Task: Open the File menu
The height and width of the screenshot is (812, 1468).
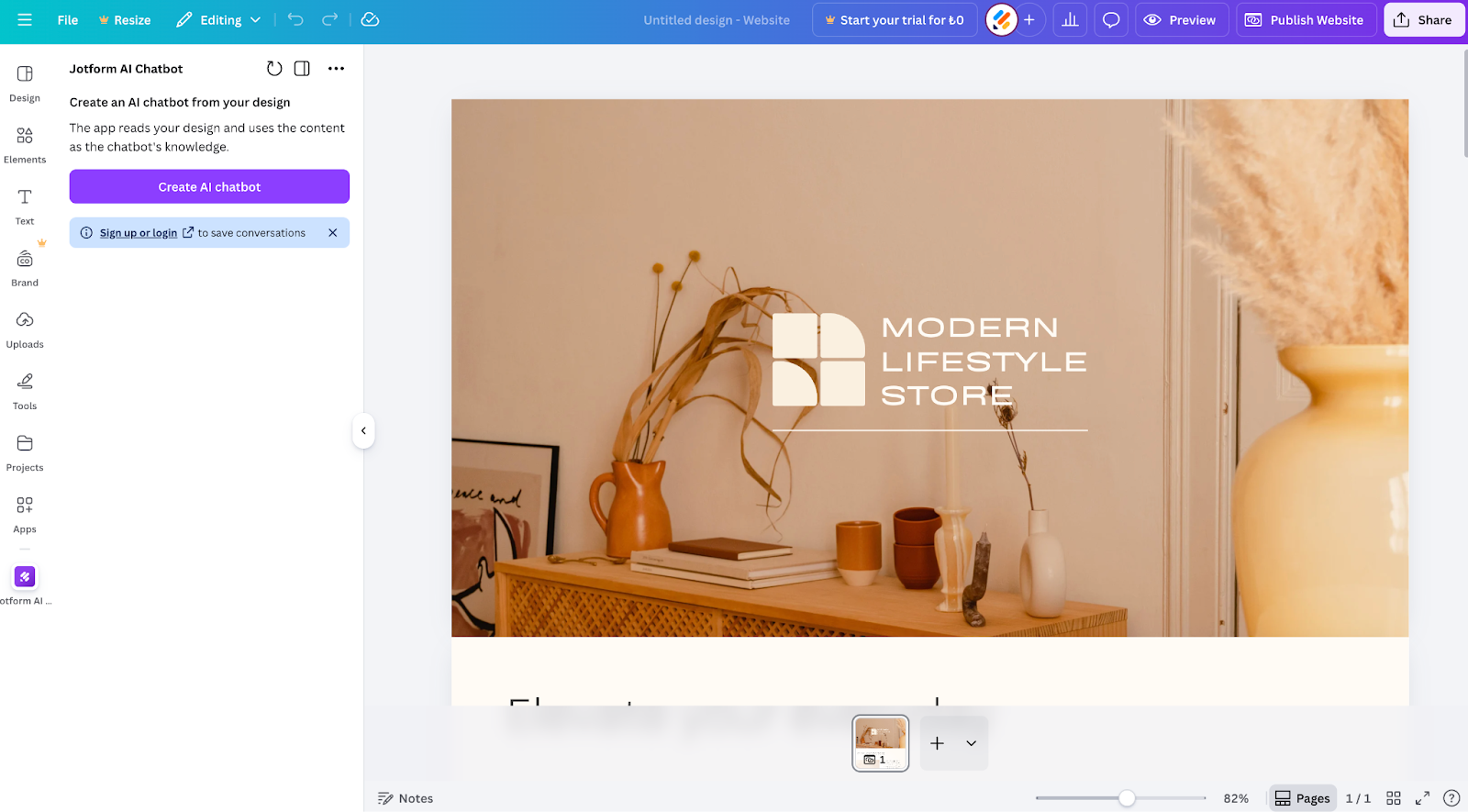Action: (68, 19)
